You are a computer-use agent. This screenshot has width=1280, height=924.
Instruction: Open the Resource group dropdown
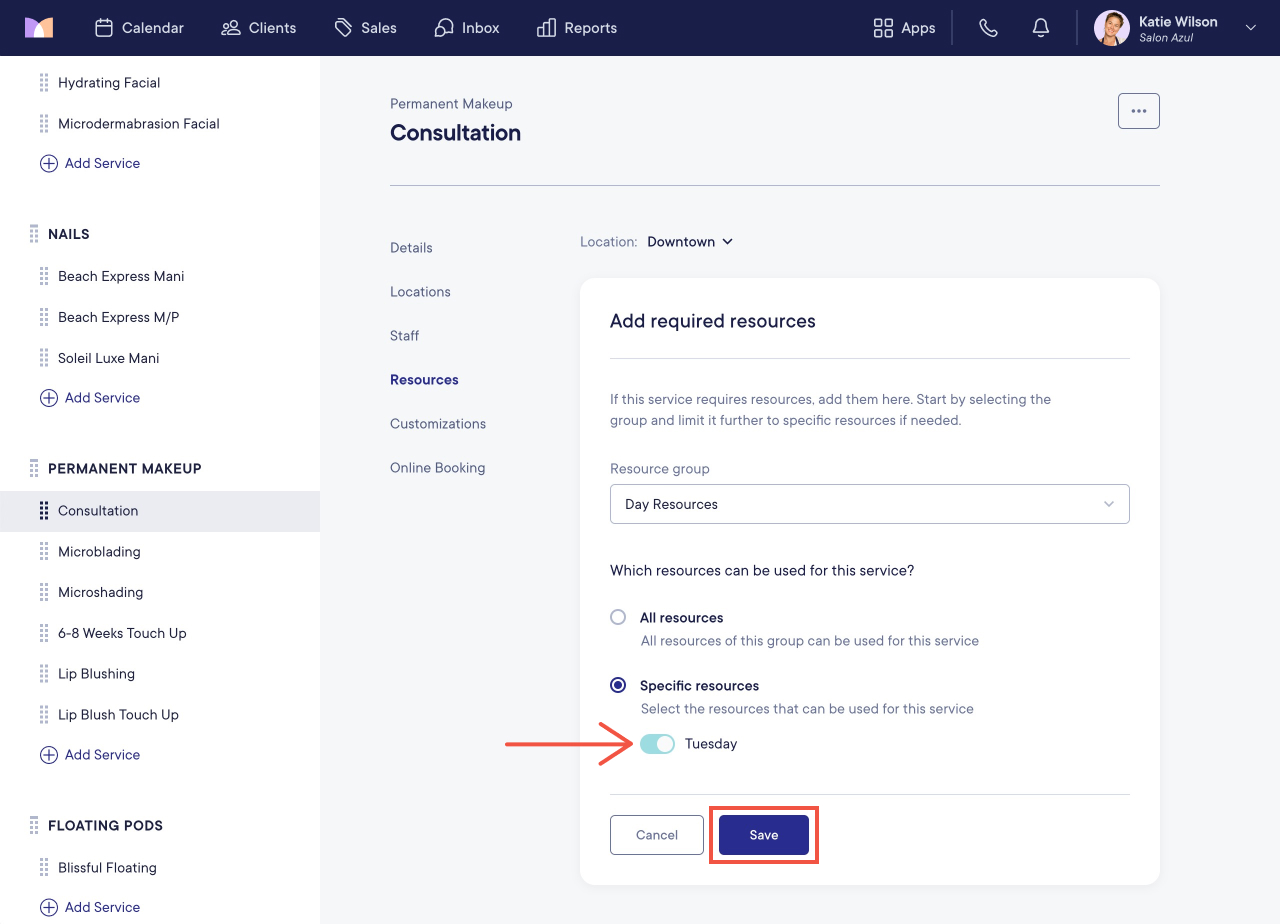(x=870, y=504)
